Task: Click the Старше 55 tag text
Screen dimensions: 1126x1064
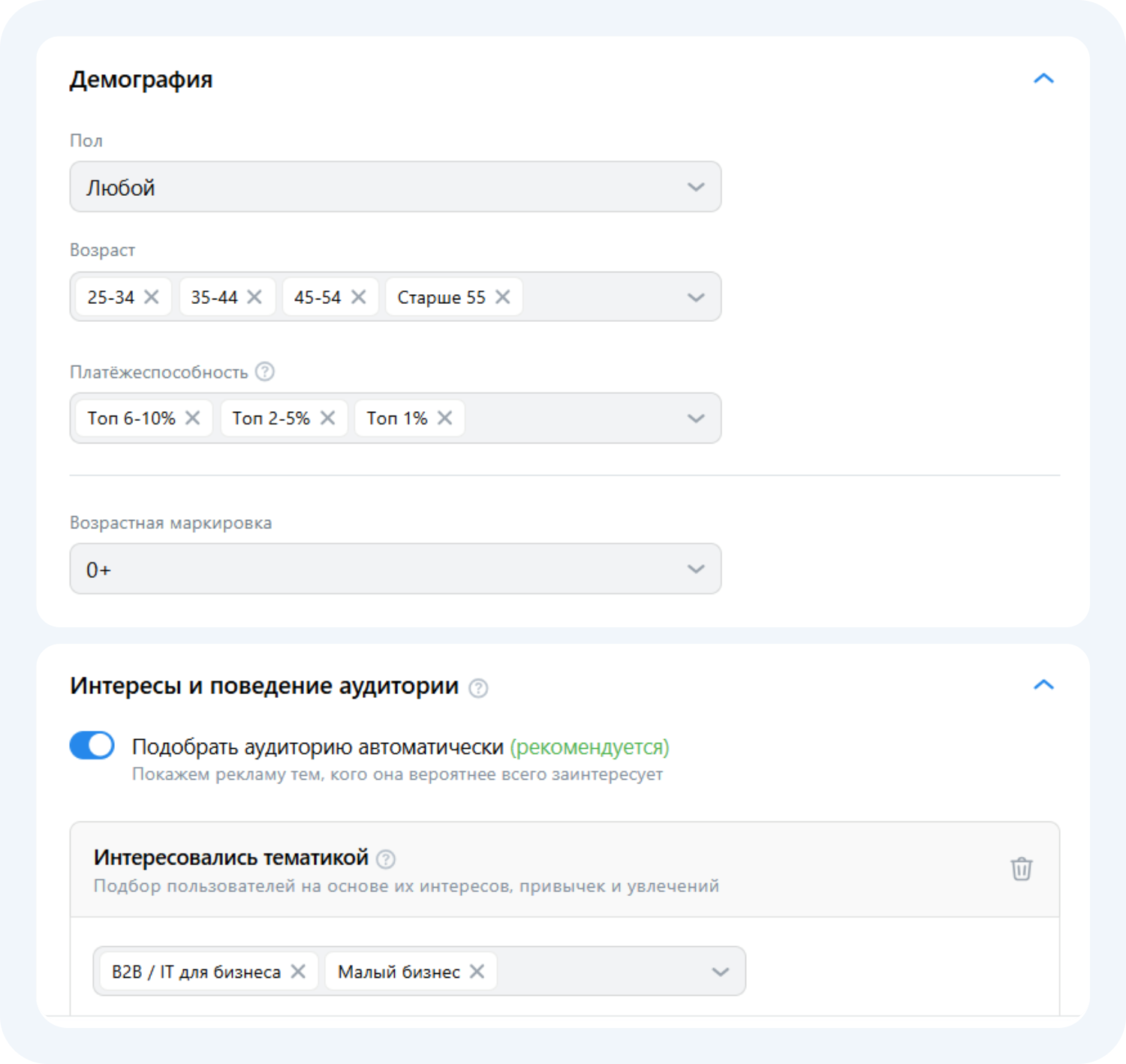Action: point(441,297)
